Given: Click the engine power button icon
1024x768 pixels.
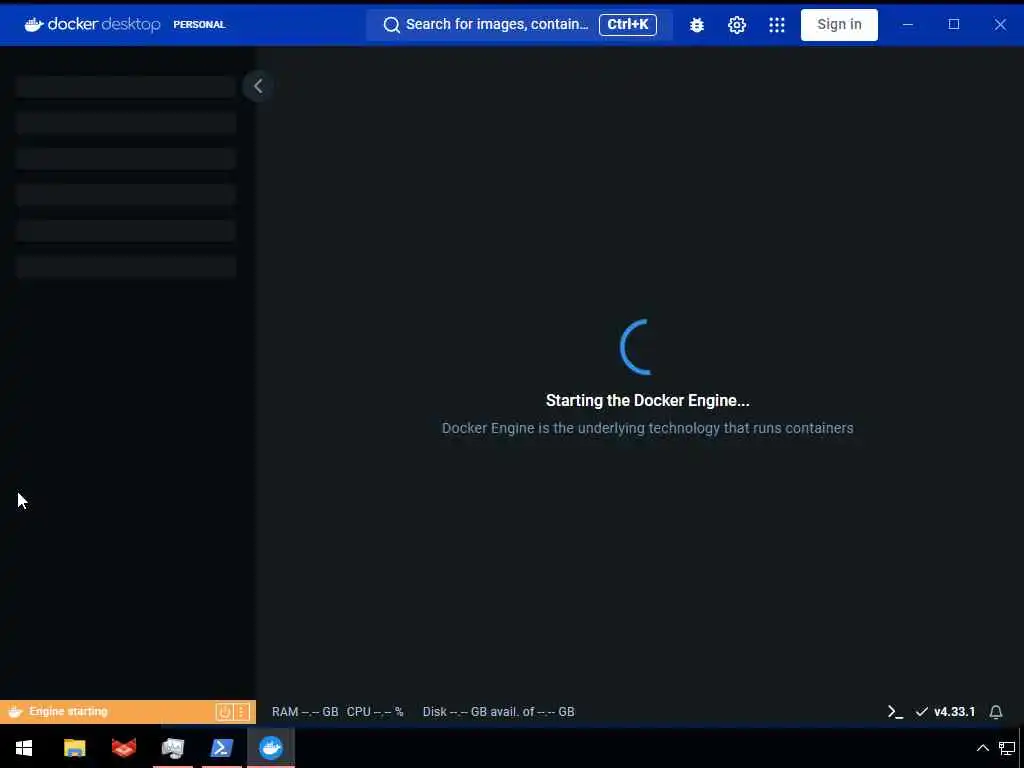Looking at the screenshot, I should [x=224, y=711].
